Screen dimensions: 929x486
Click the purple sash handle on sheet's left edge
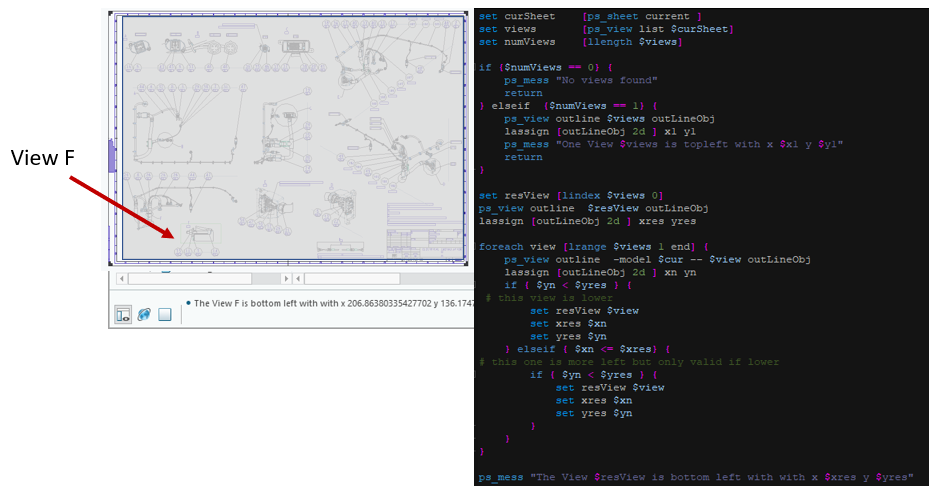pos(111,155)
